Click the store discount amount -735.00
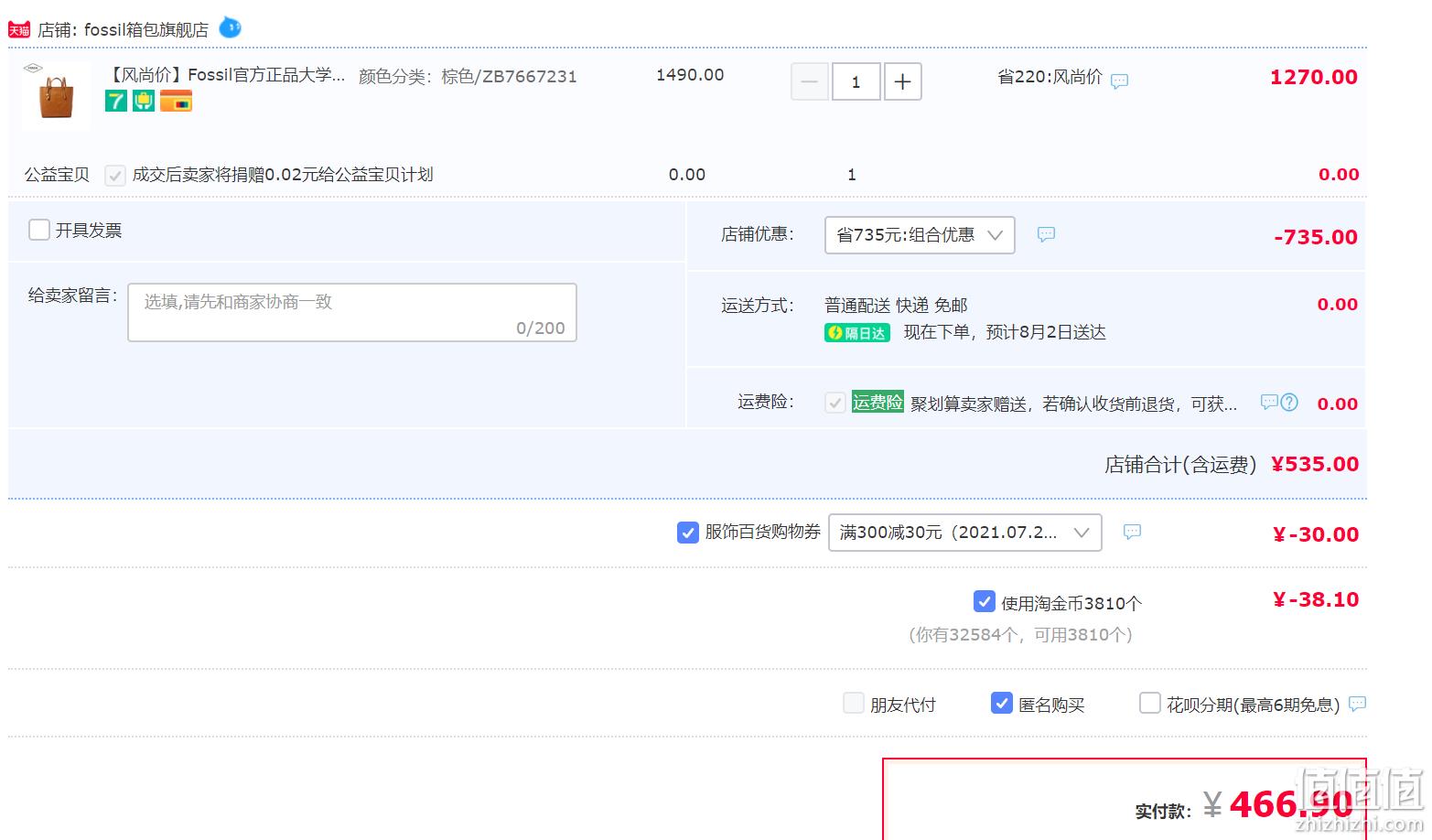Image resolution: width=1432 pixels, height=840 pixels. [x=1316, y=237]
